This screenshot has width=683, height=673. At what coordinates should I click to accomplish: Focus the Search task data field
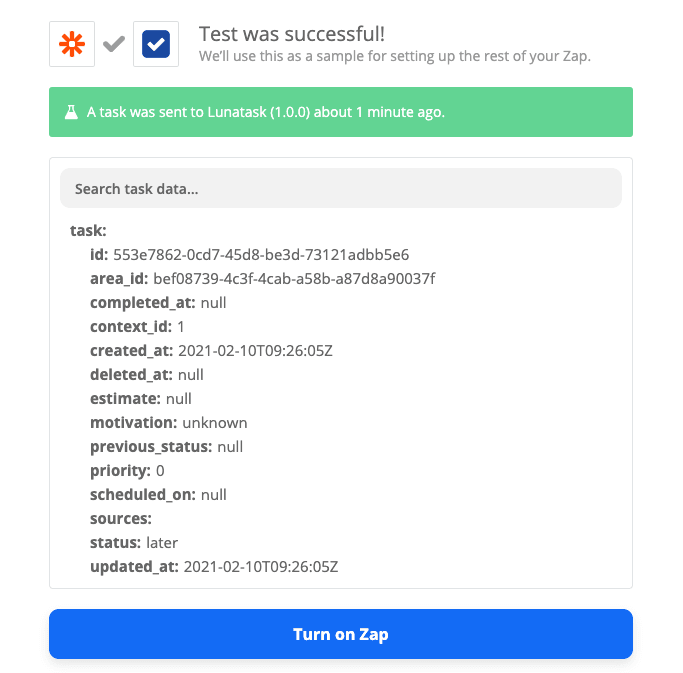[341, 188]
